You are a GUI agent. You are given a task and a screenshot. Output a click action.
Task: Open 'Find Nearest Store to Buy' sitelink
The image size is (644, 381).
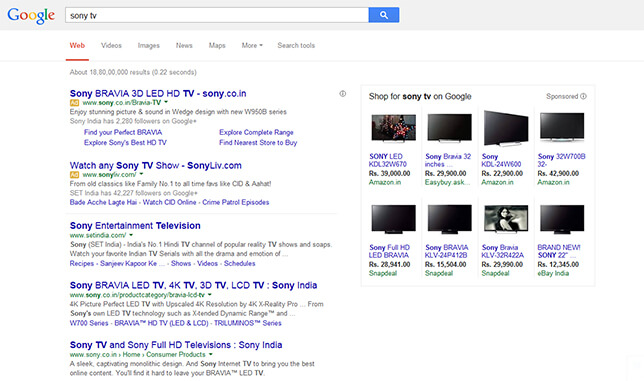coord(258,142)
